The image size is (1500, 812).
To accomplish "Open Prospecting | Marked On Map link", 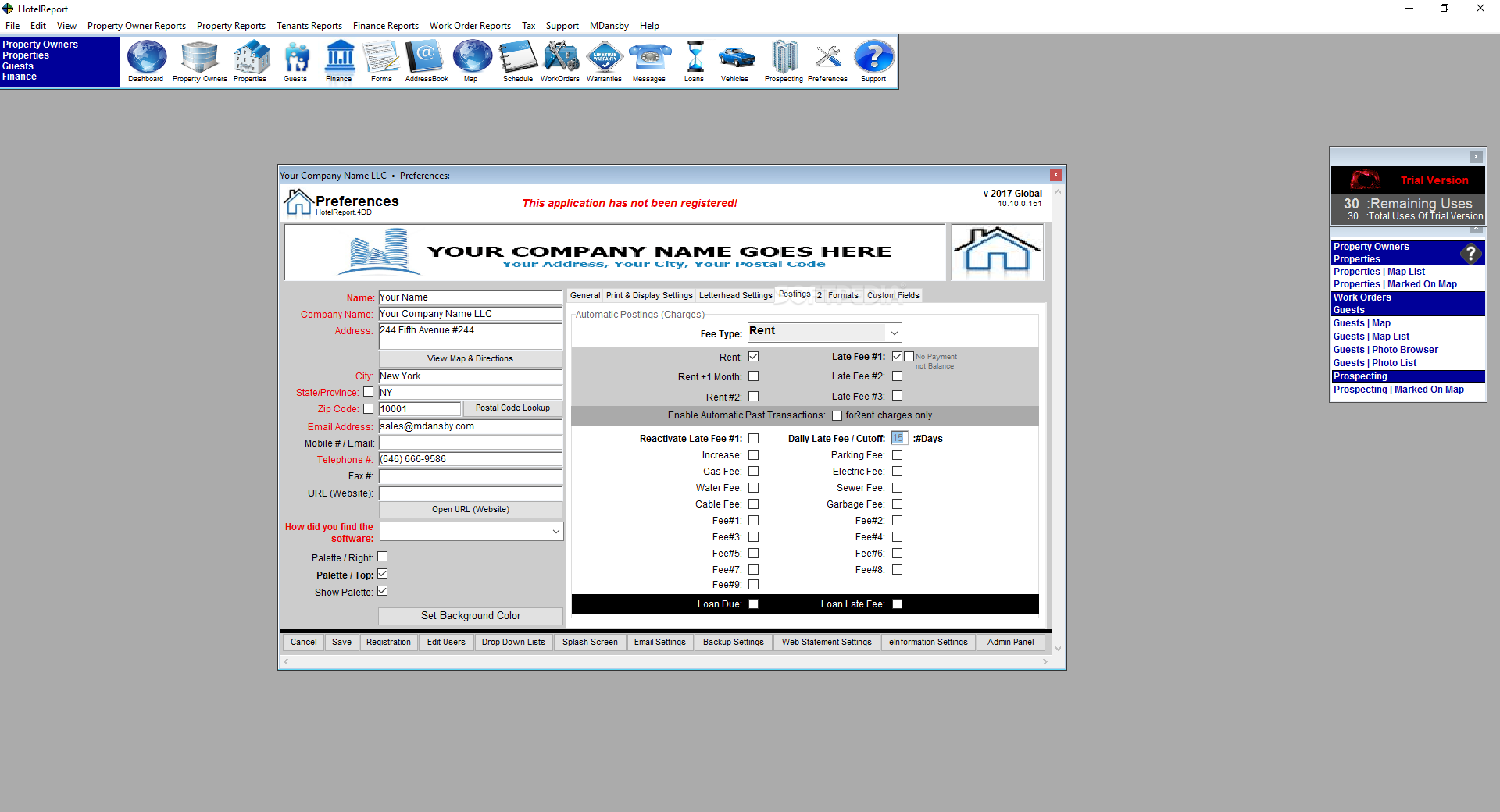I will (1398, 390).
